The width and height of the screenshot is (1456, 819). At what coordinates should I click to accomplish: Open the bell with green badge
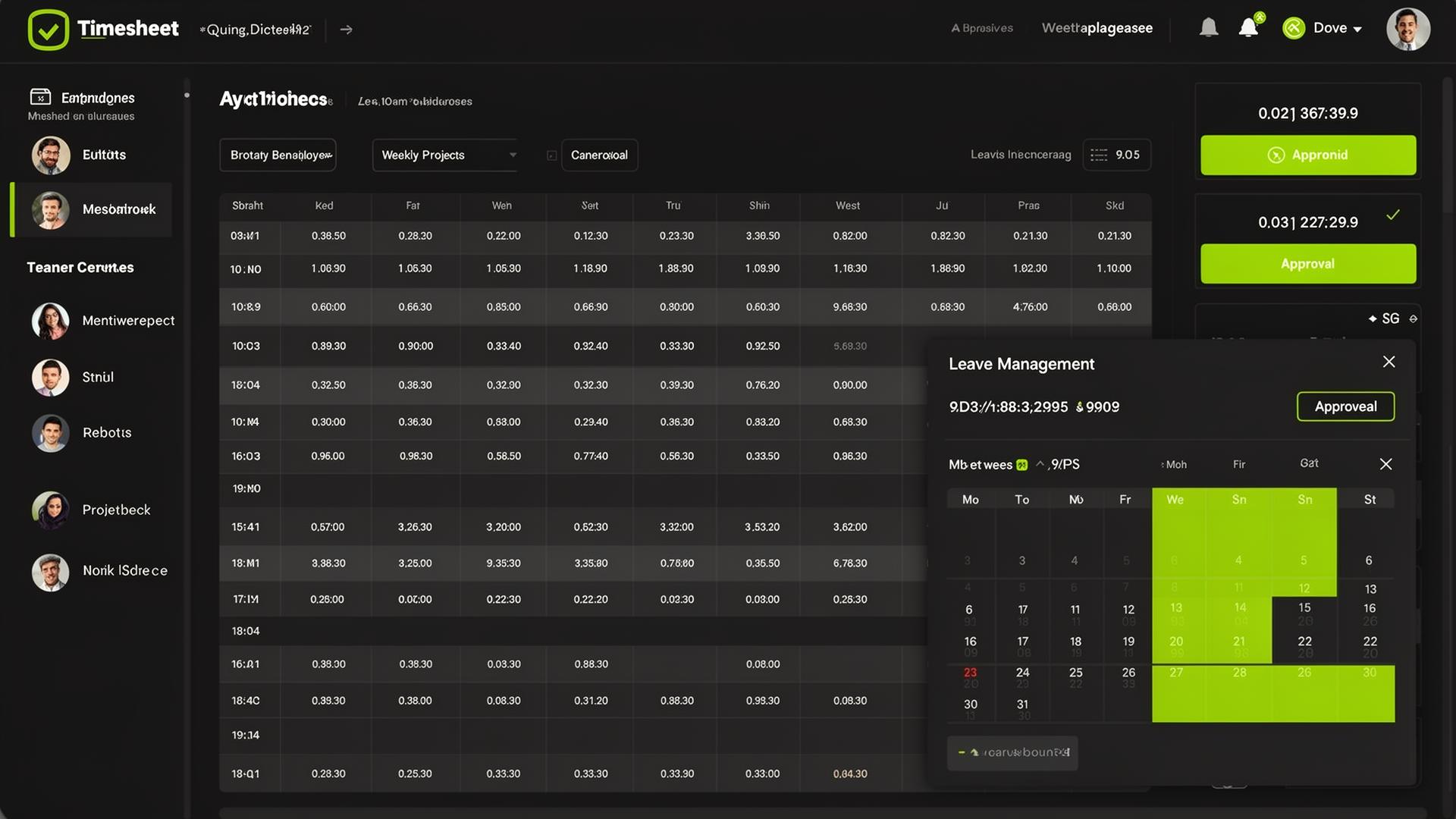tap(1248, 28)
